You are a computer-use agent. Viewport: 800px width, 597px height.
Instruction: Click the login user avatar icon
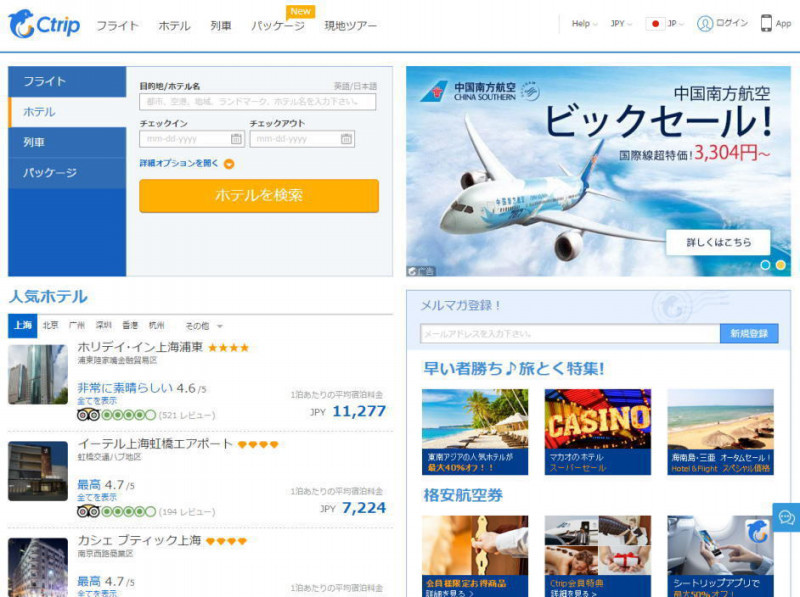tap(705, 23)
